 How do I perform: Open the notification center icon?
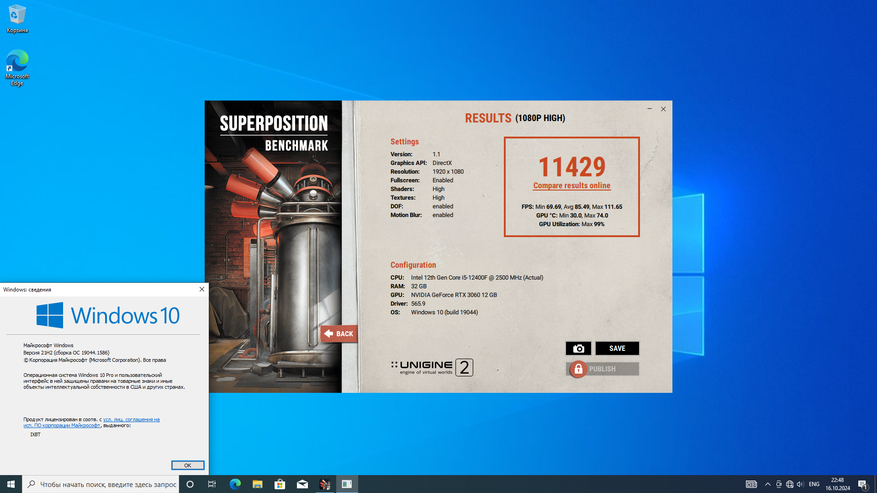tap(863, 484)
